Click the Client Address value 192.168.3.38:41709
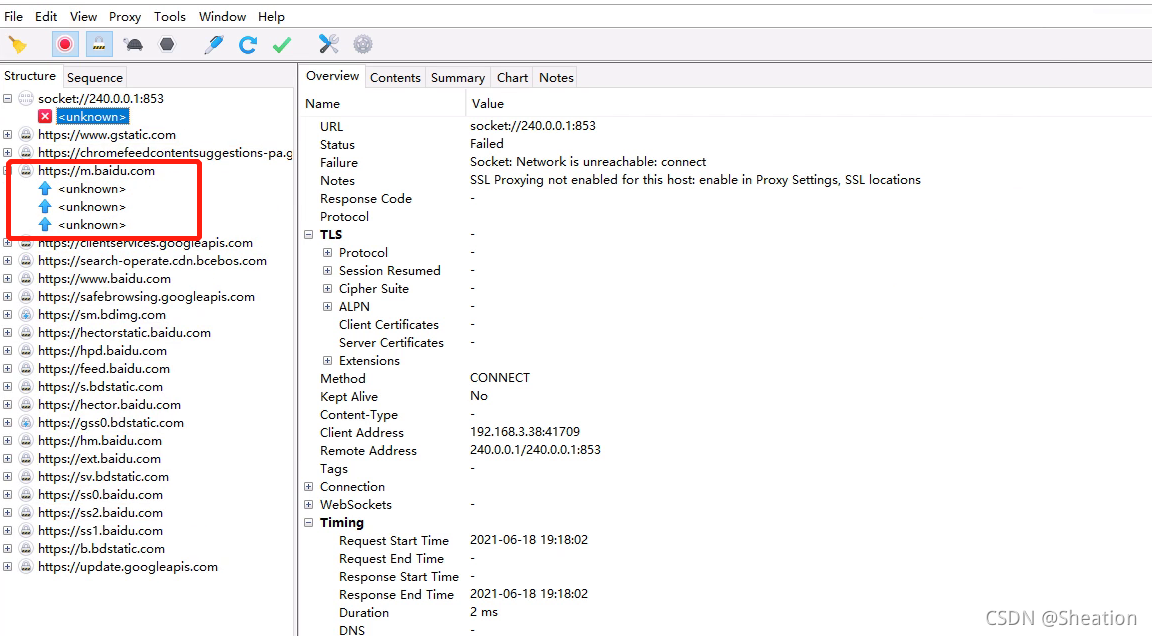 [525, 432]
